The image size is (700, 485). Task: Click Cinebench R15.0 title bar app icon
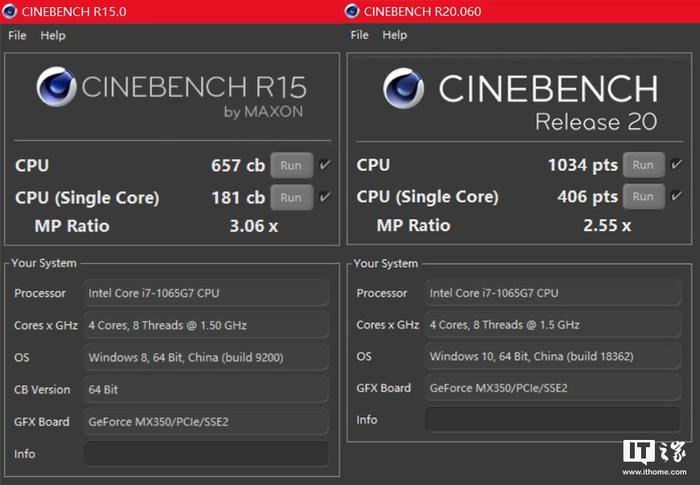pyautogui.click(x=9, y=11)
